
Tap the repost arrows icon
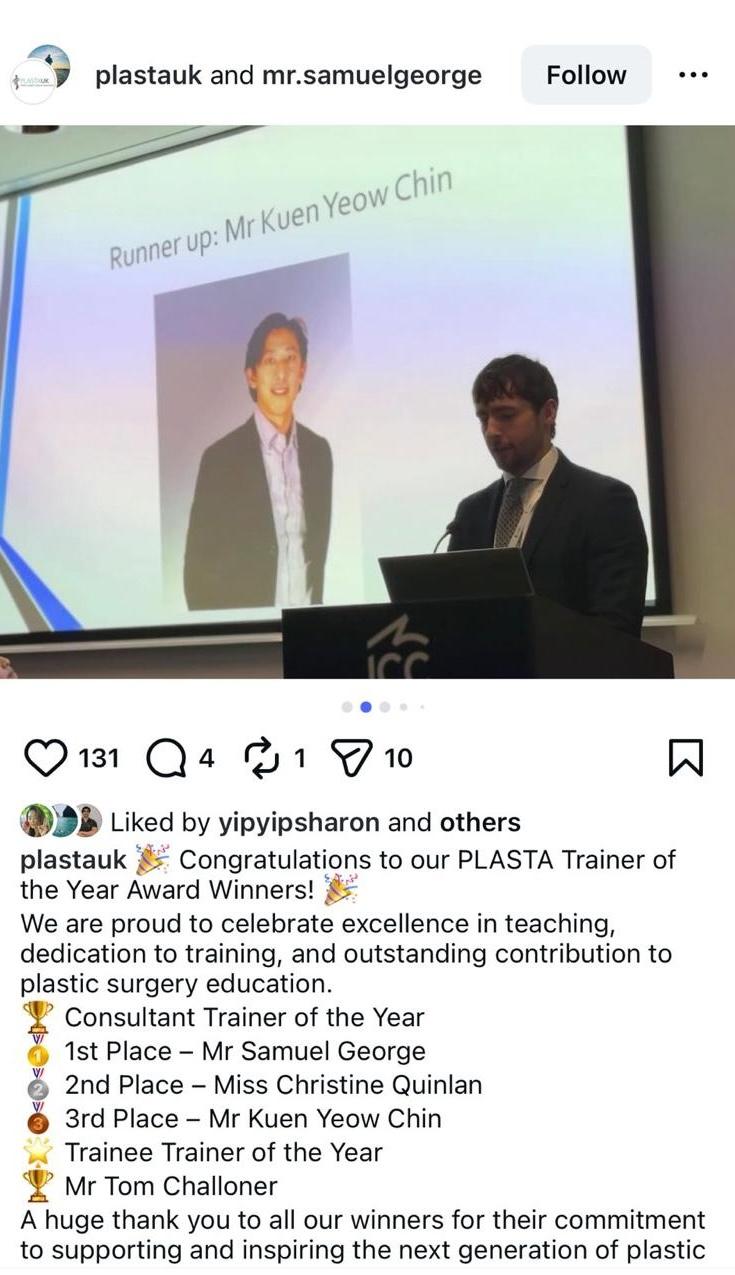263,759
